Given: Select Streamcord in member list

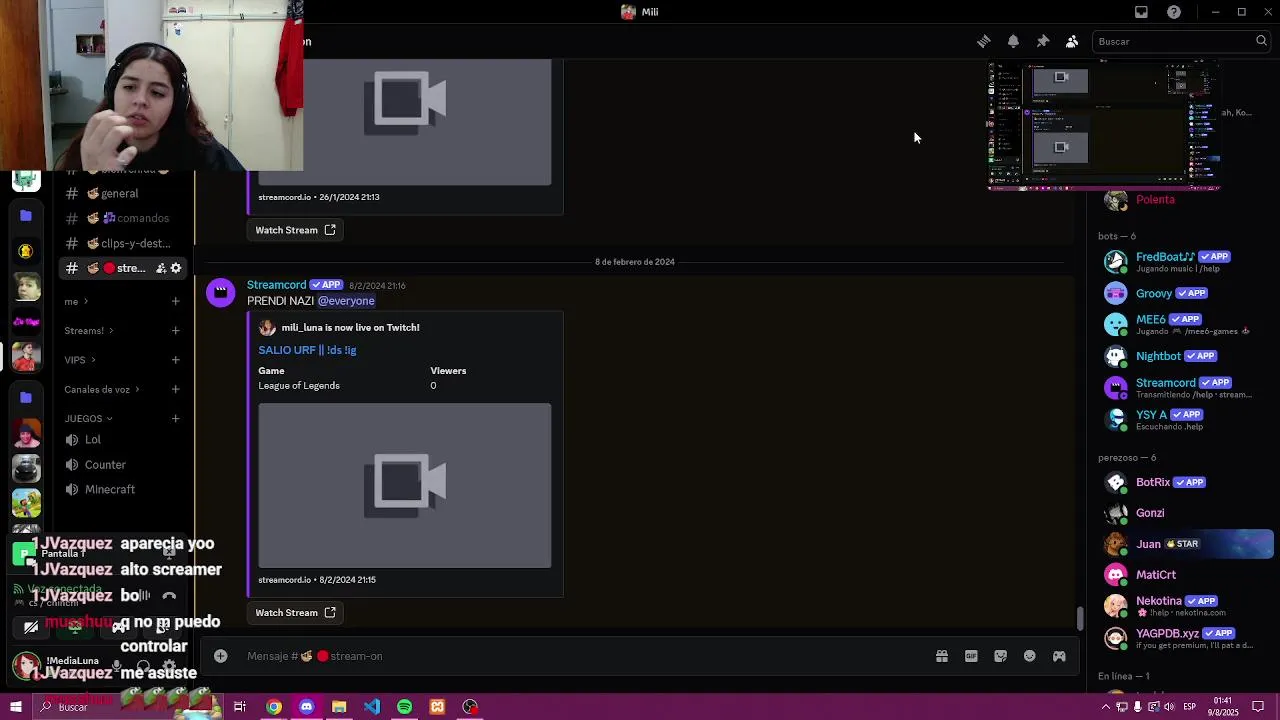Looking at the screenshot, I should point(1185,387).
